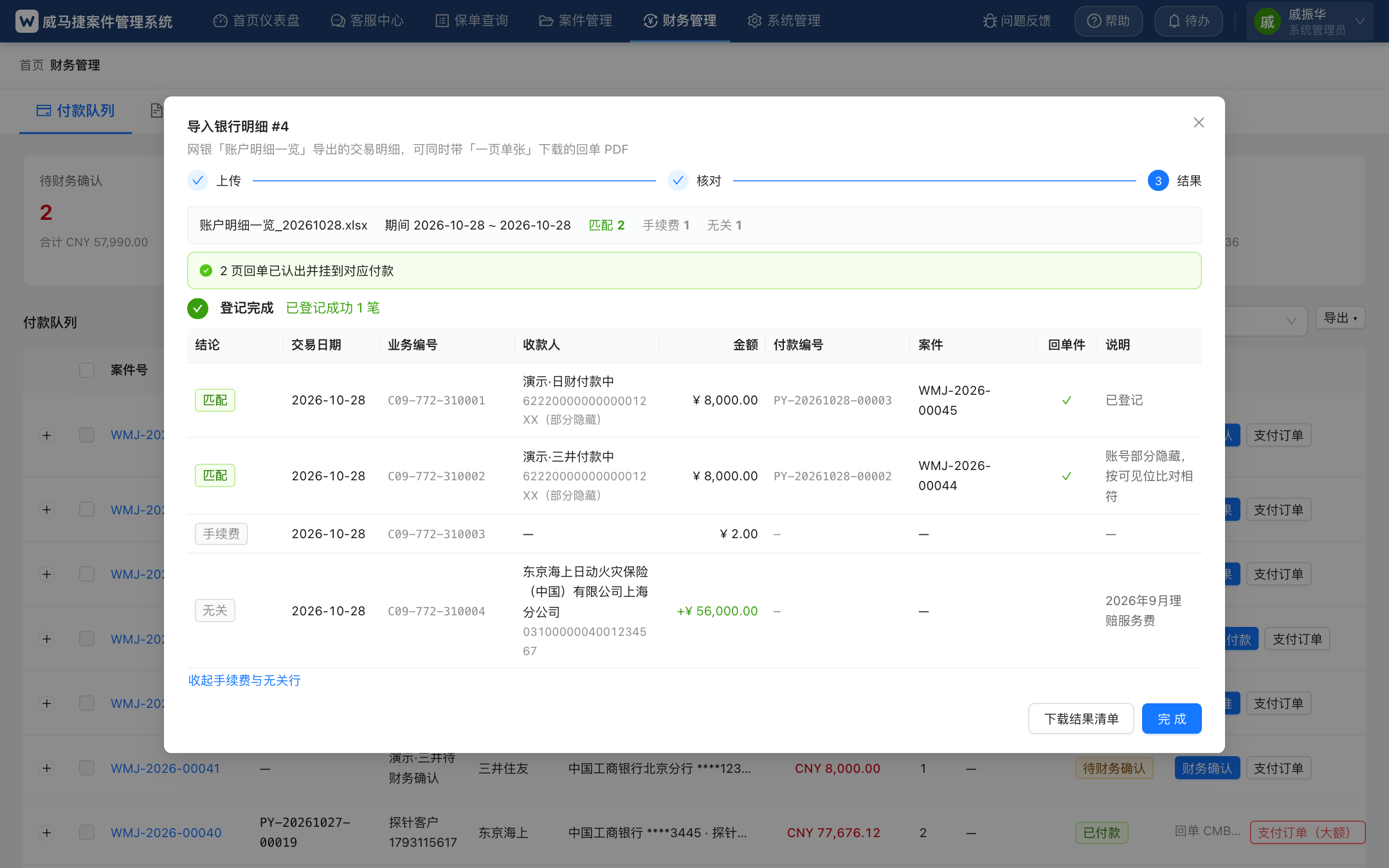1389x868 pixels.
Task: Go back to the 上传 step
Action: click(x=214, y=181)
